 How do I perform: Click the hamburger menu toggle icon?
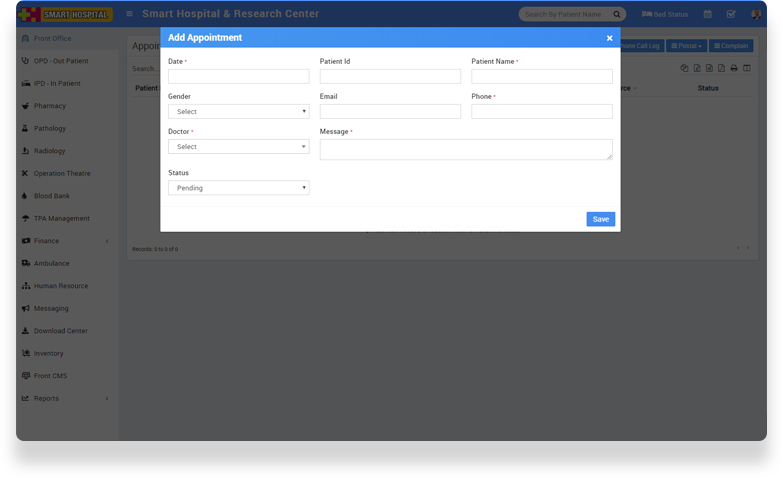coord(129,14)
